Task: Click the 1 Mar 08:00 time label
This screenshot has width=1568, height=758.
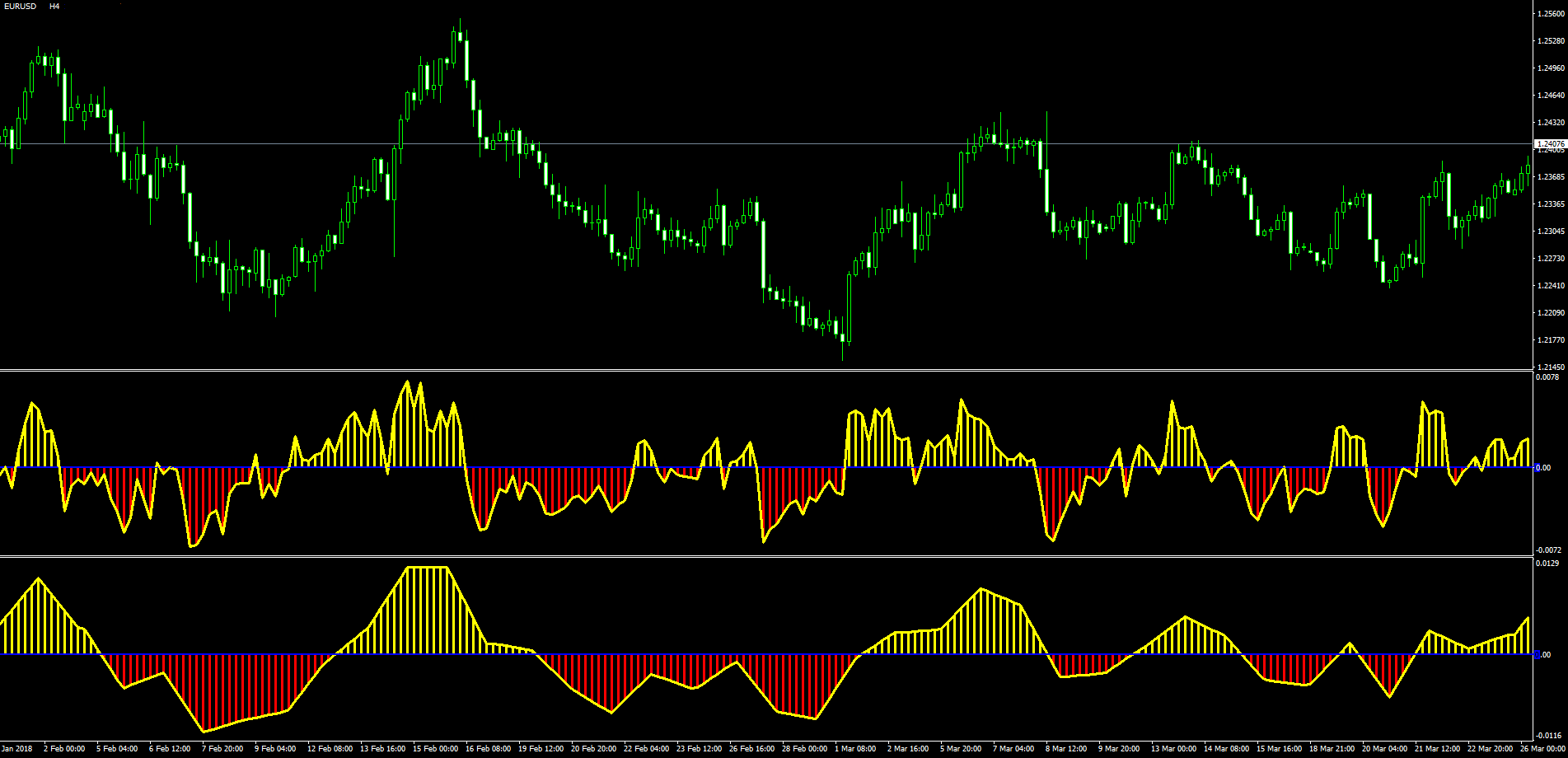Action: [x=855, y=749]
